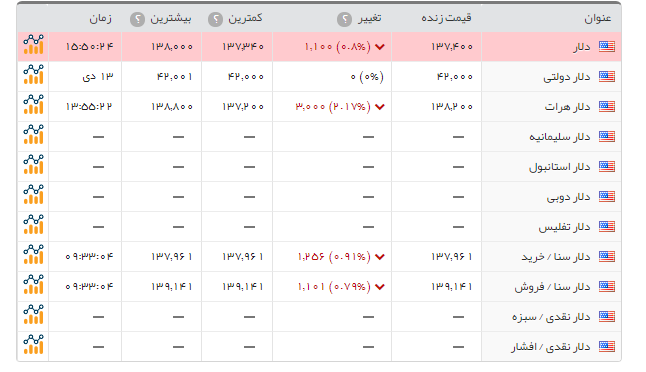
Task: Click the help icon next to تغییر header
Action: (344, 19)
